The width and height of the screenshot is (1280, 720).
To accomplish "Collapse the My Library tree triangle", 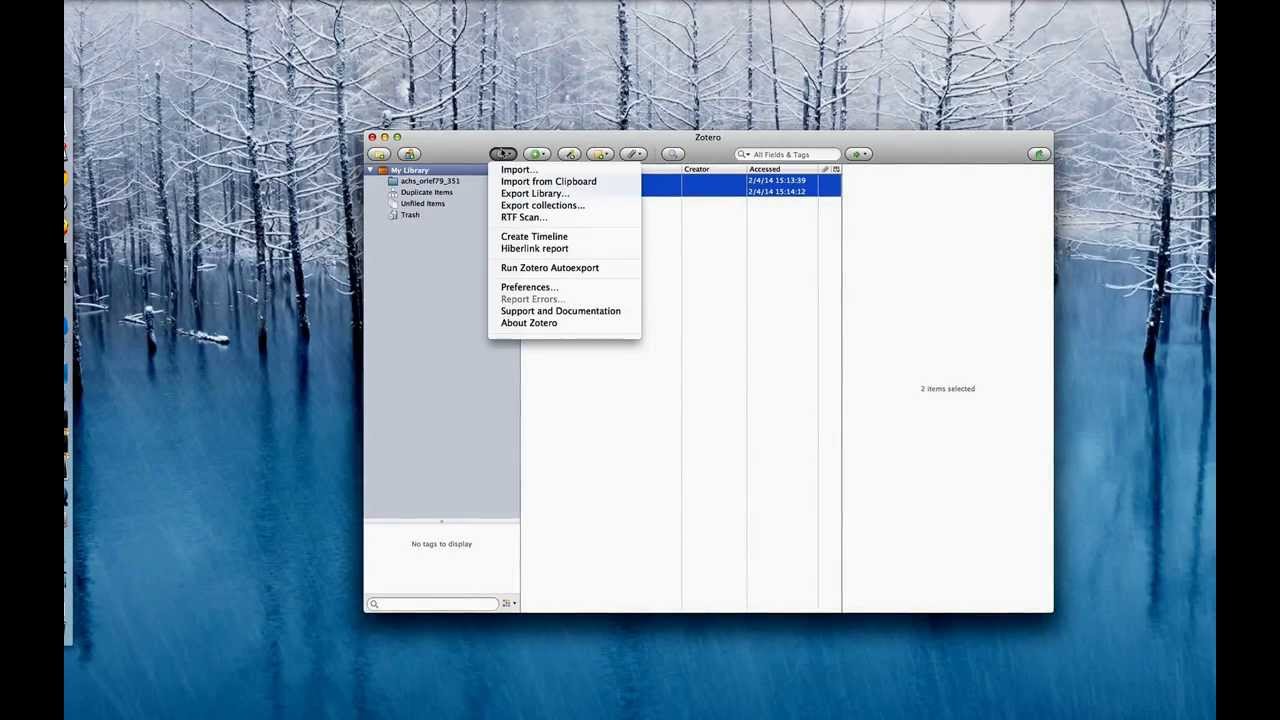I will click(x=370, y=170).
